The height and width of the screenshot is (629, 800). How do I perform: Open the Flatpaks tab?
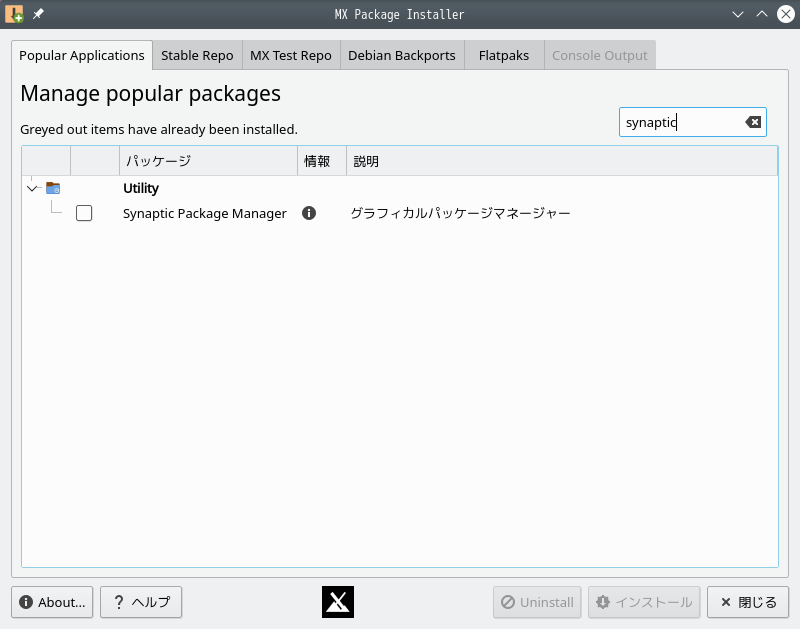click(504, 55)
